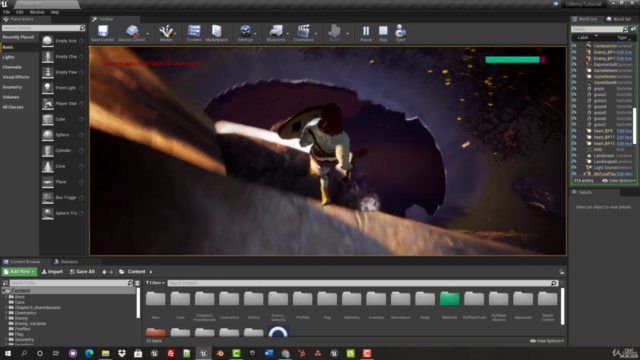Open the Marketplace toolbar icon

pos(216,32)
